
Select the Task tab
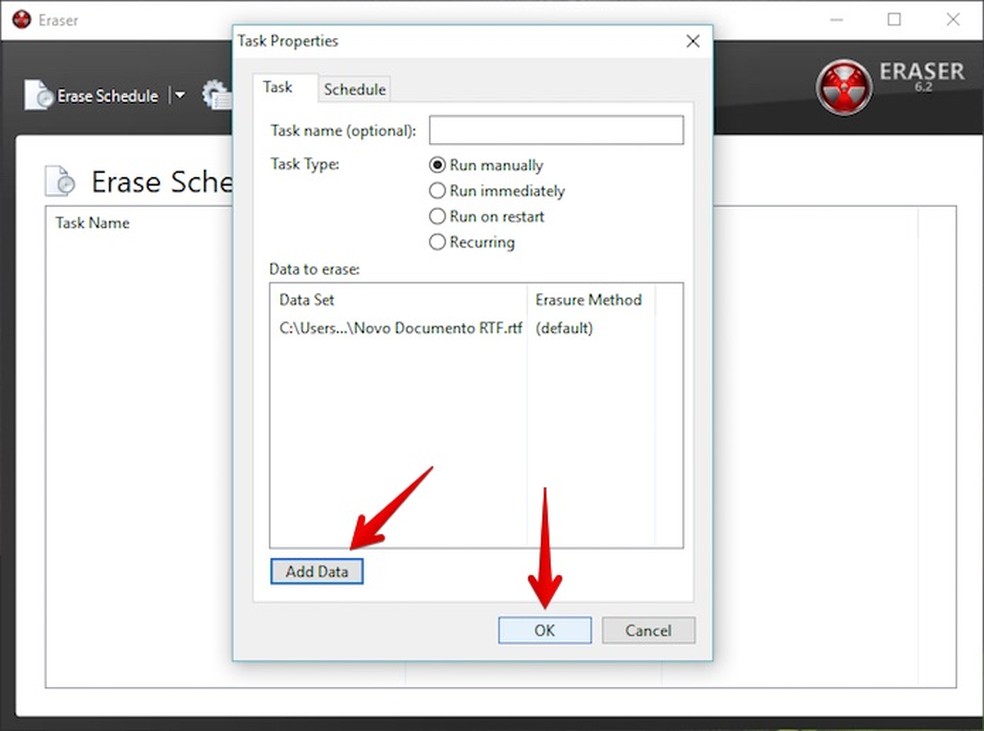pyautogui.click(x=283, y=88)
